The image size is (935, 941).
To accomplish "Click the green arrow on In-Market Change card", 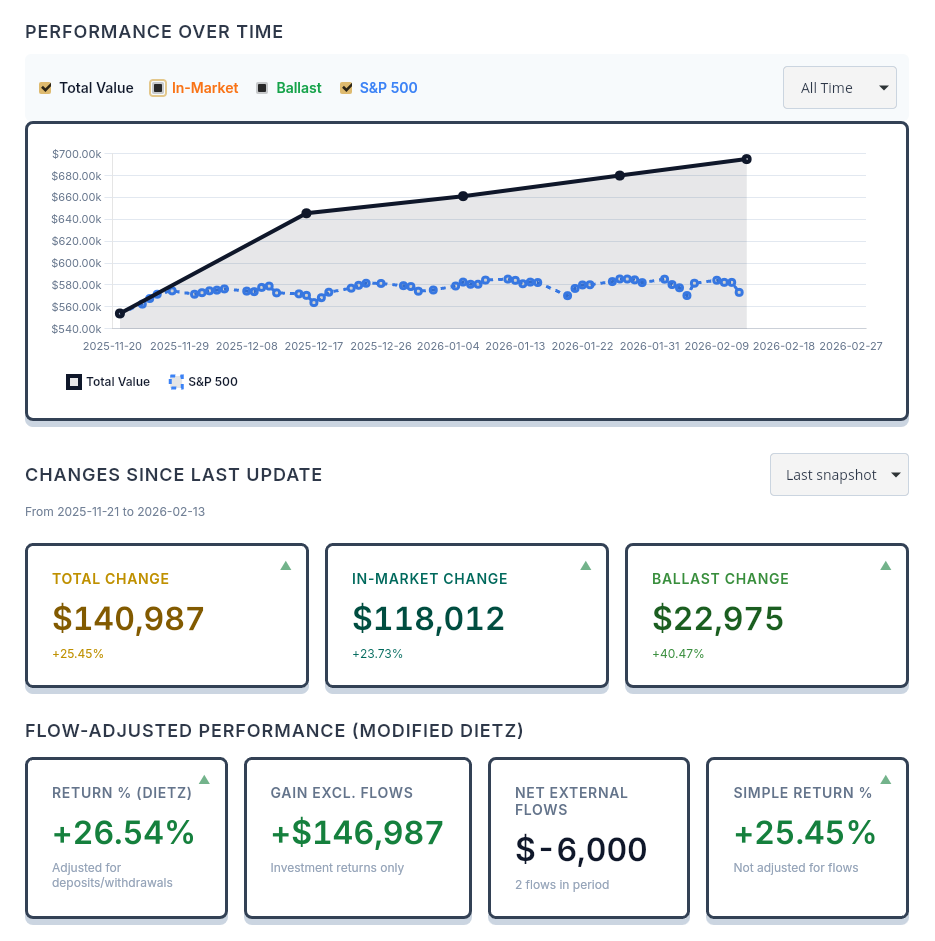I will click(585, 565).
